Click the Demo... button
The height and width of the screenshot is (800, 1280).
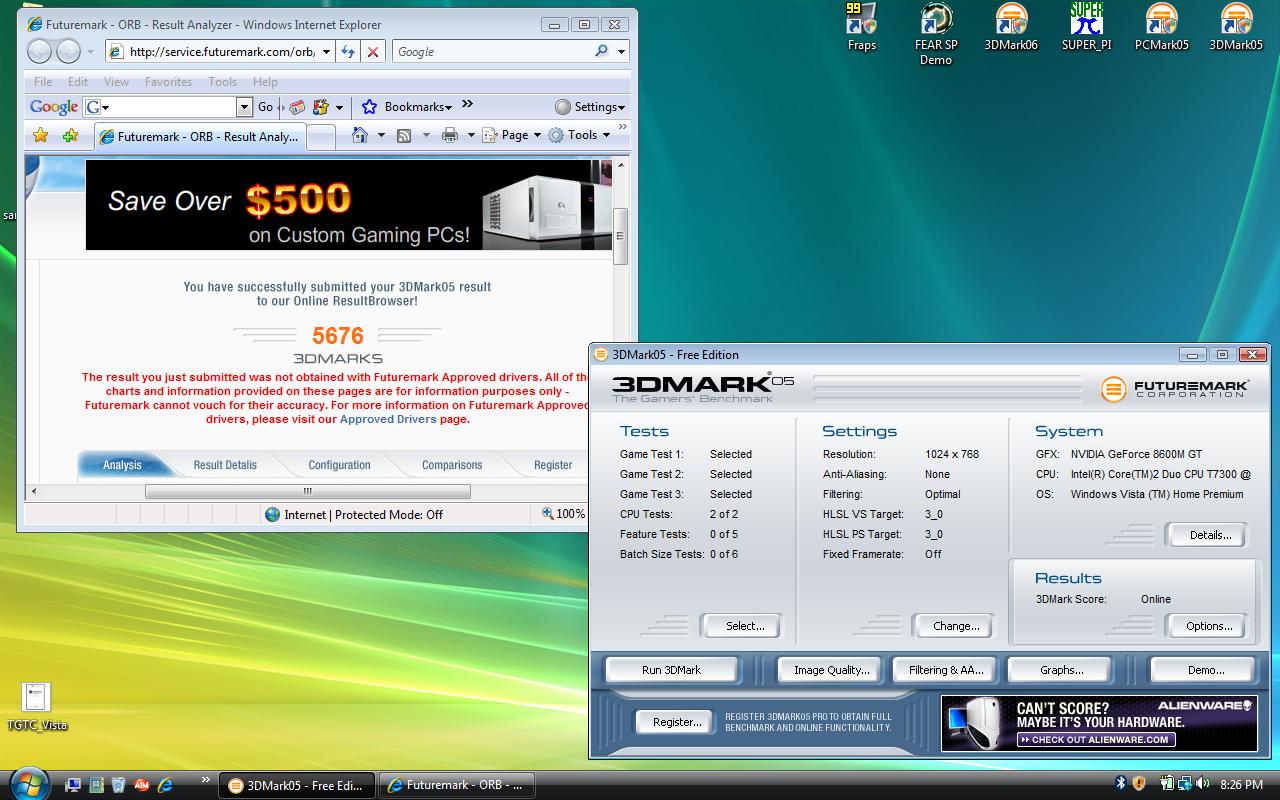tap(1205, 670)
